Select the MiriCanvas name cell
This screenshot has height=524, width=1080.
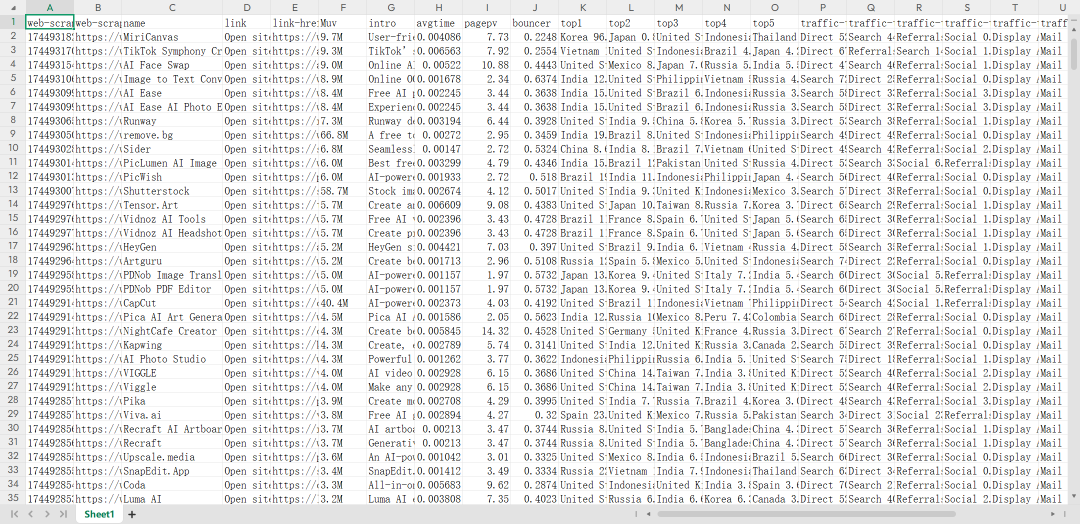172,37
